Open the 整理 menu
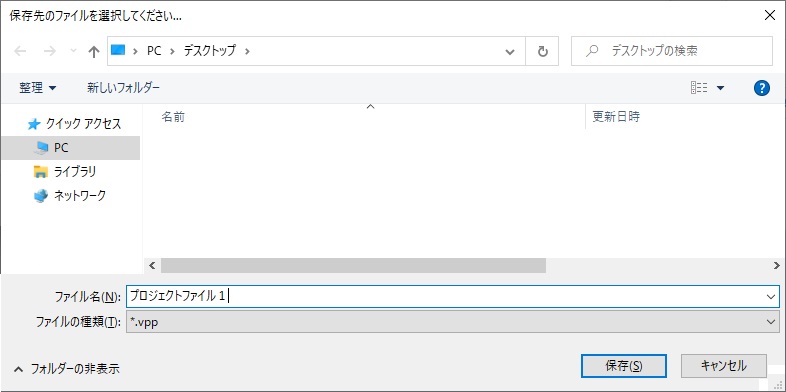The image size is (786, 392). pos(38,88)
